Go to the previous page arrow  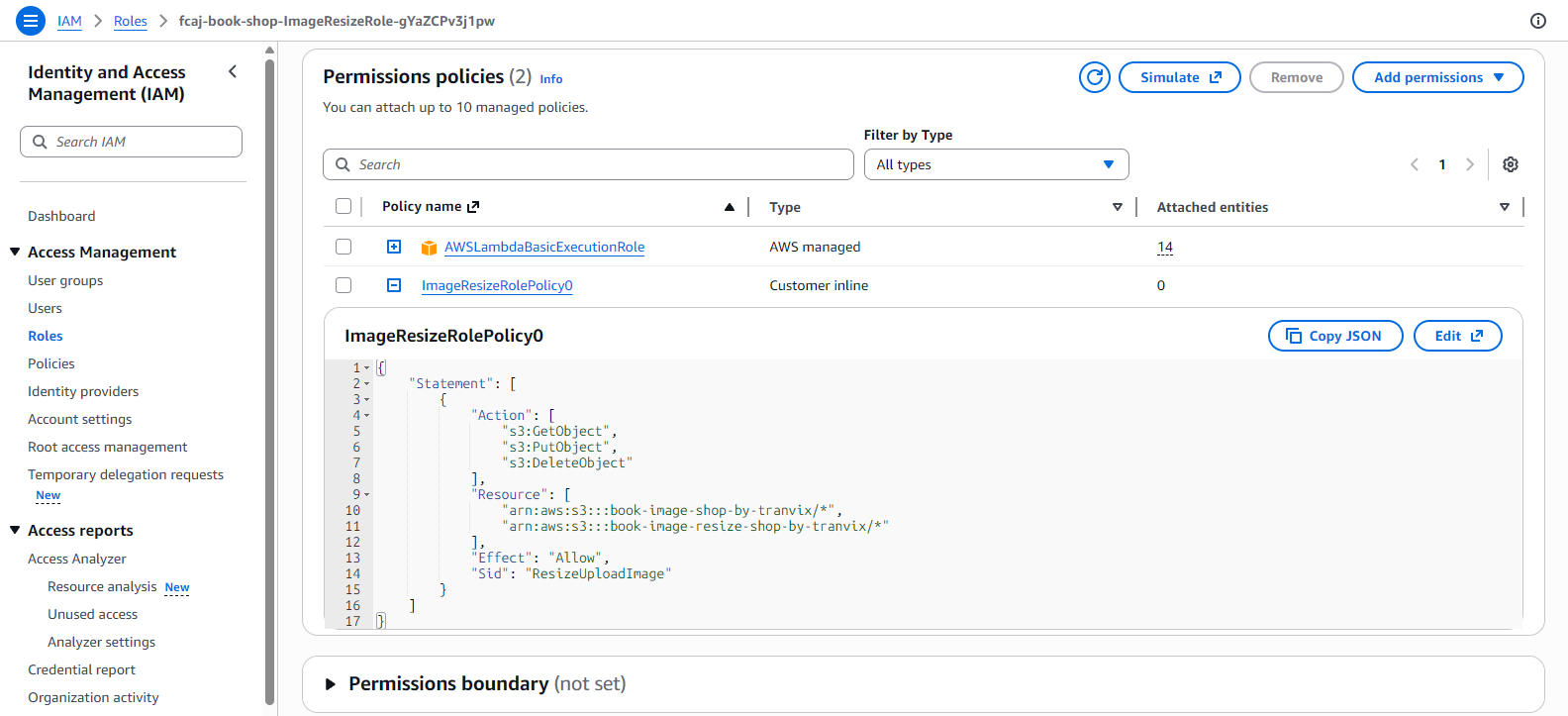click(x=1415, y=164)
